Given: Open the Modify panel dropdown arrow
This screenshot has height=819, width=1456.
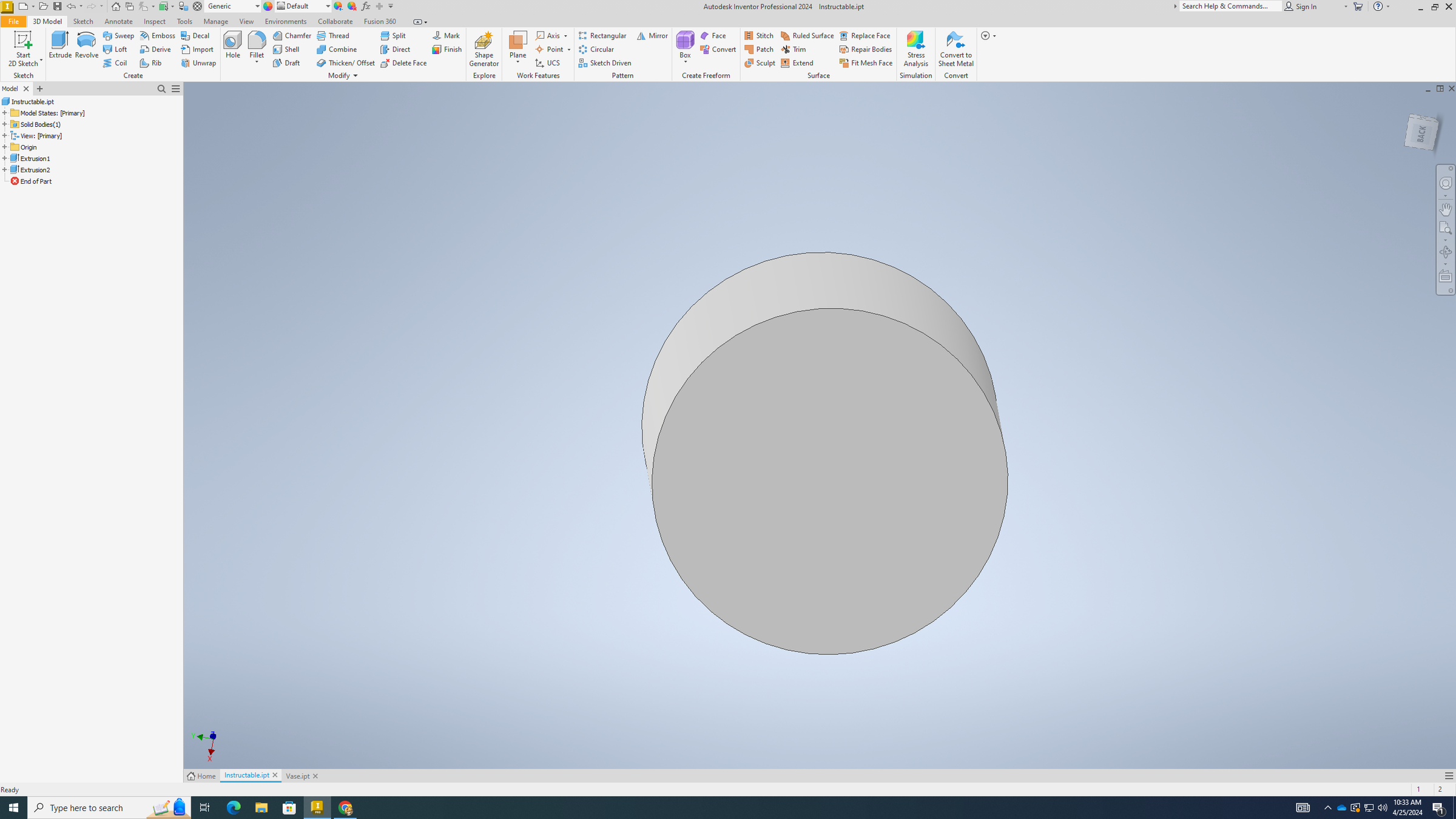Looking at the screenshot, I should coord(356,76).
